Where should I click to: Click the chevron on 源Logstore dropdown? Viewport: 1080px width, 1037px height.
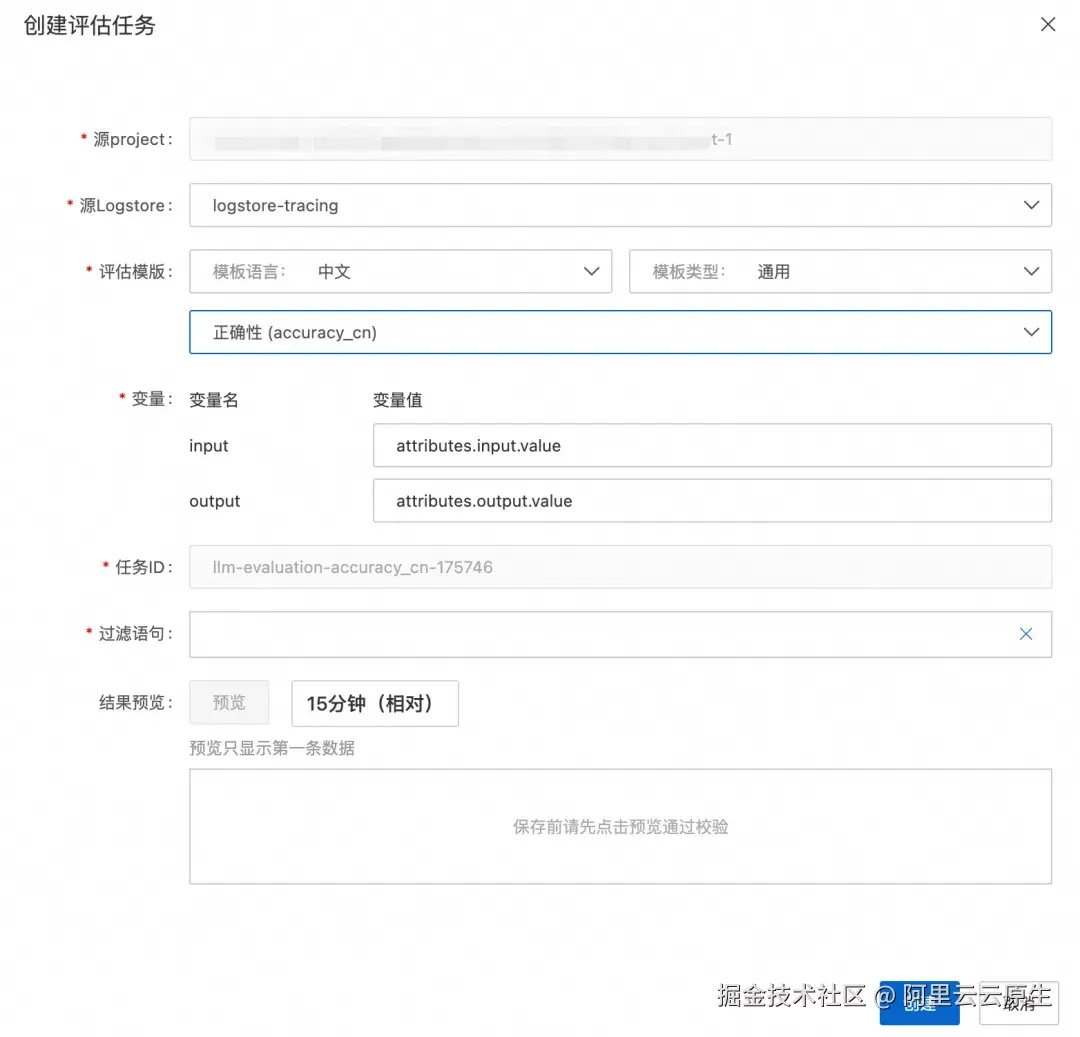[x=1031, y=205]
